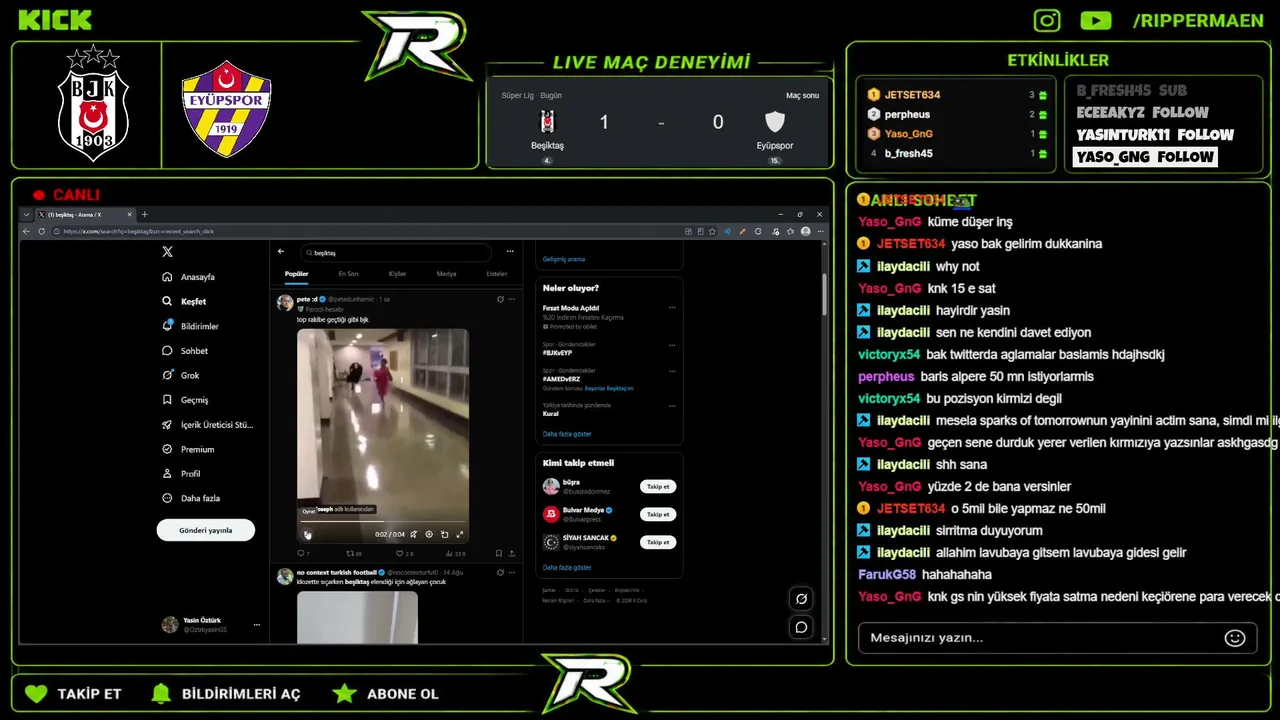1280x720 pixels.
Task: Open more options on Fırsat Modu trend
Action: coord(672,307)
